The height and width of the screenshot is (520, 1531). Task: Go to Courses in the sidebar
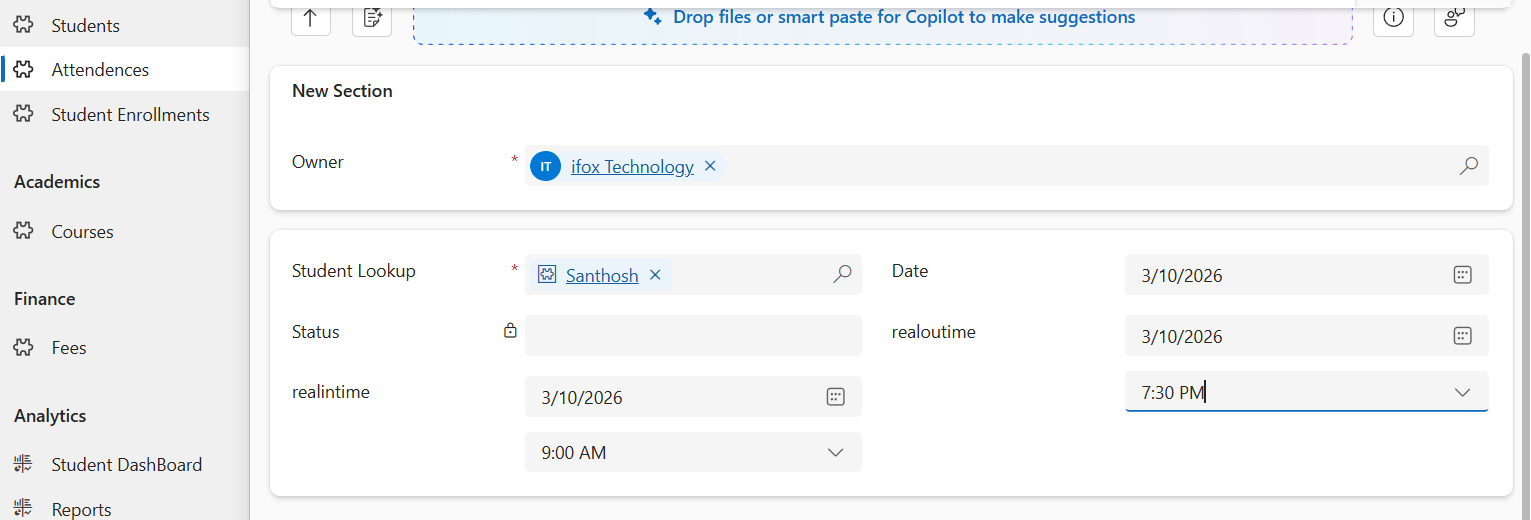(x=82, y=232)
